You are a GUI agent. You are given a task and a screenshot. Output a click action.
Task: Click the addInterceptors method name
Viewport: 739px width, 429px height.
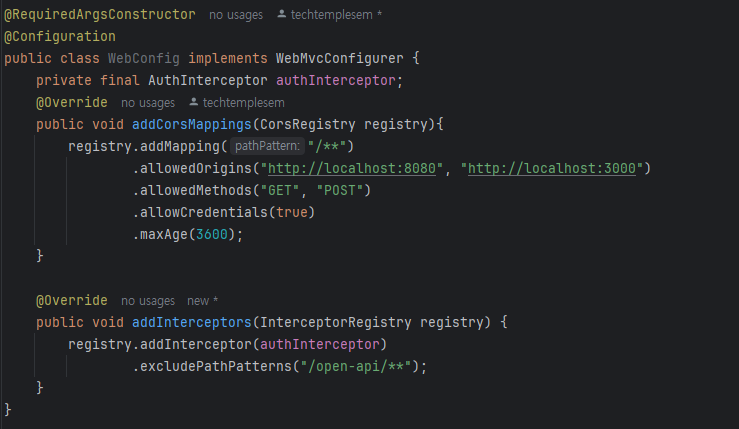(x=191, y=322)
